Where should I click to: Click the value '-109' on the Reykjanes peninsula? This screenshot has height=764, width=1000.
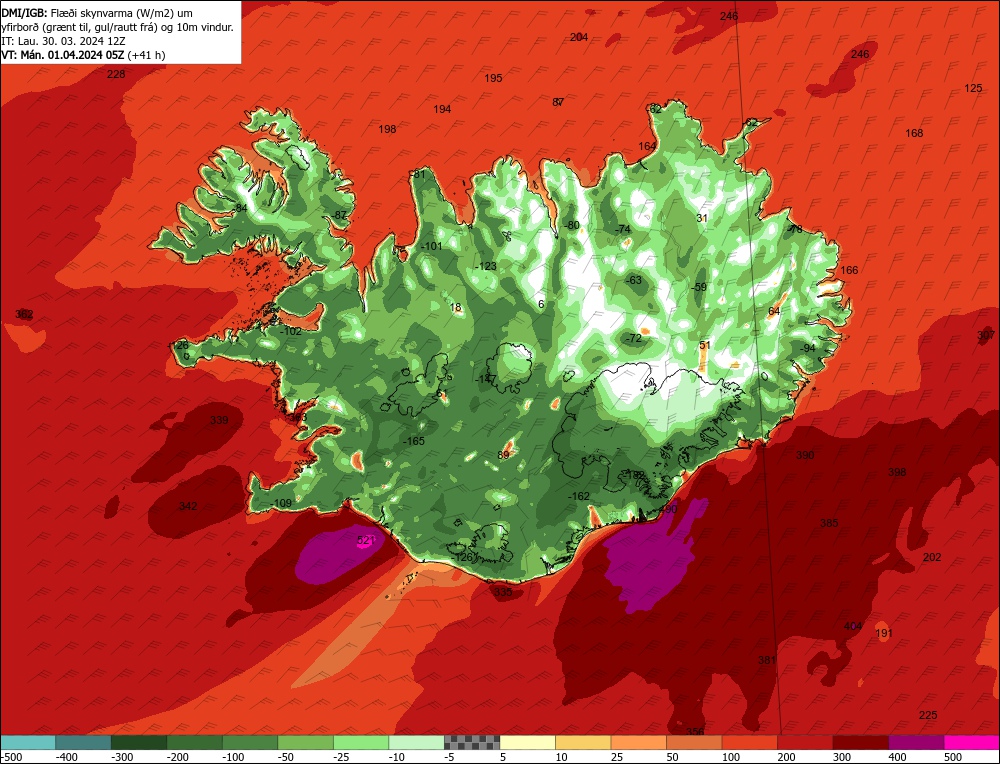(280, 503)
